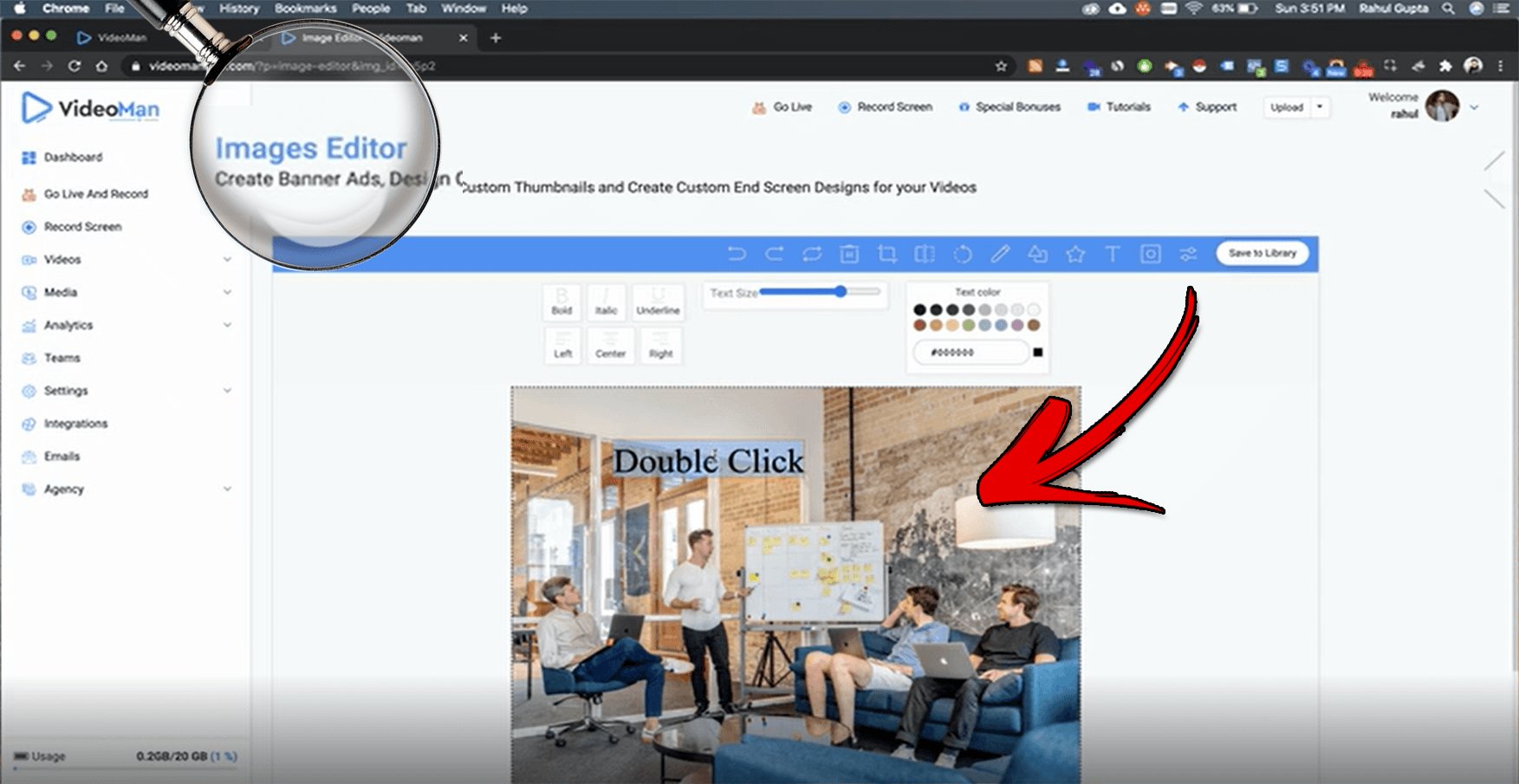
Task: Click Record Screen in the top header
Action: coord(885,107)
